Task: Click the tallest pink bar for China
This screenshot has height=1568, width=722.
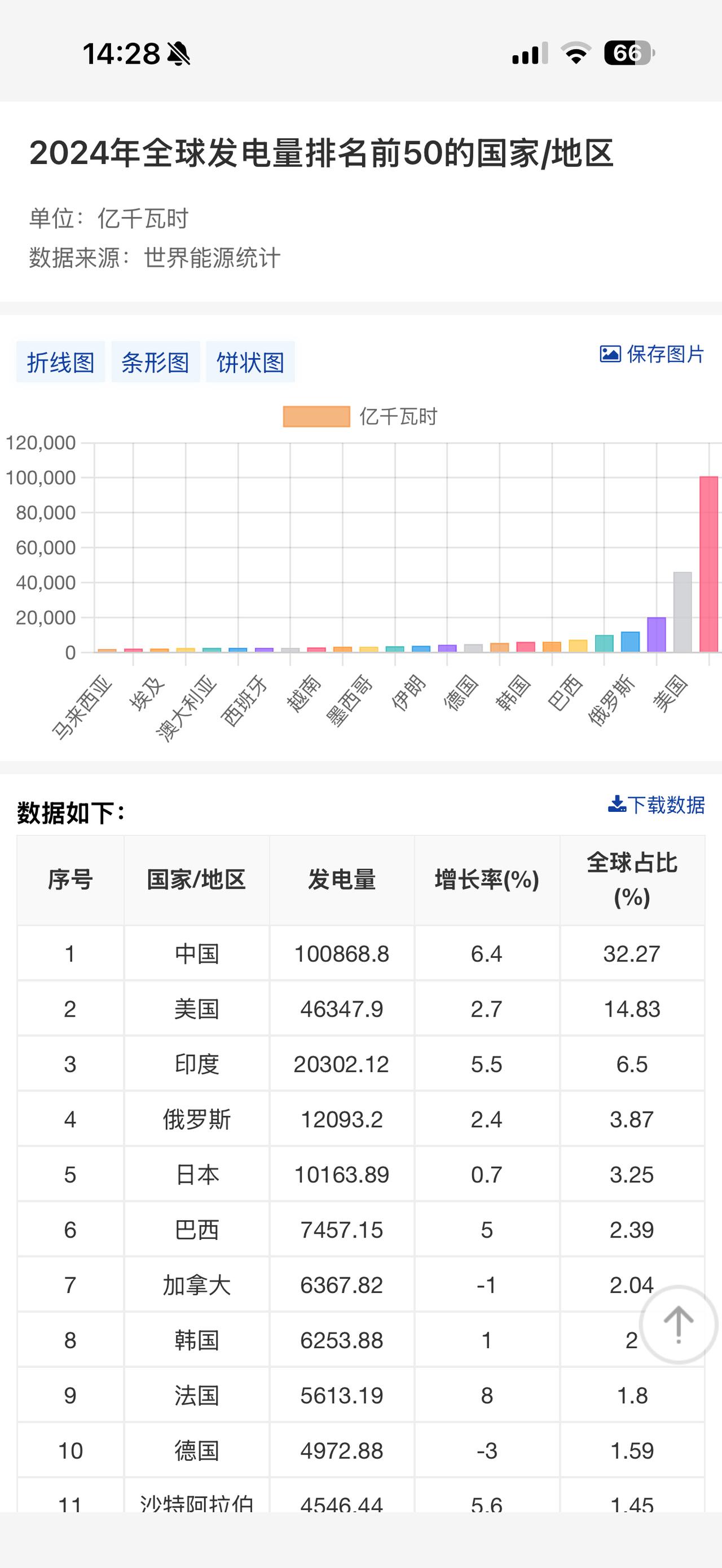Action: point(709,564)
